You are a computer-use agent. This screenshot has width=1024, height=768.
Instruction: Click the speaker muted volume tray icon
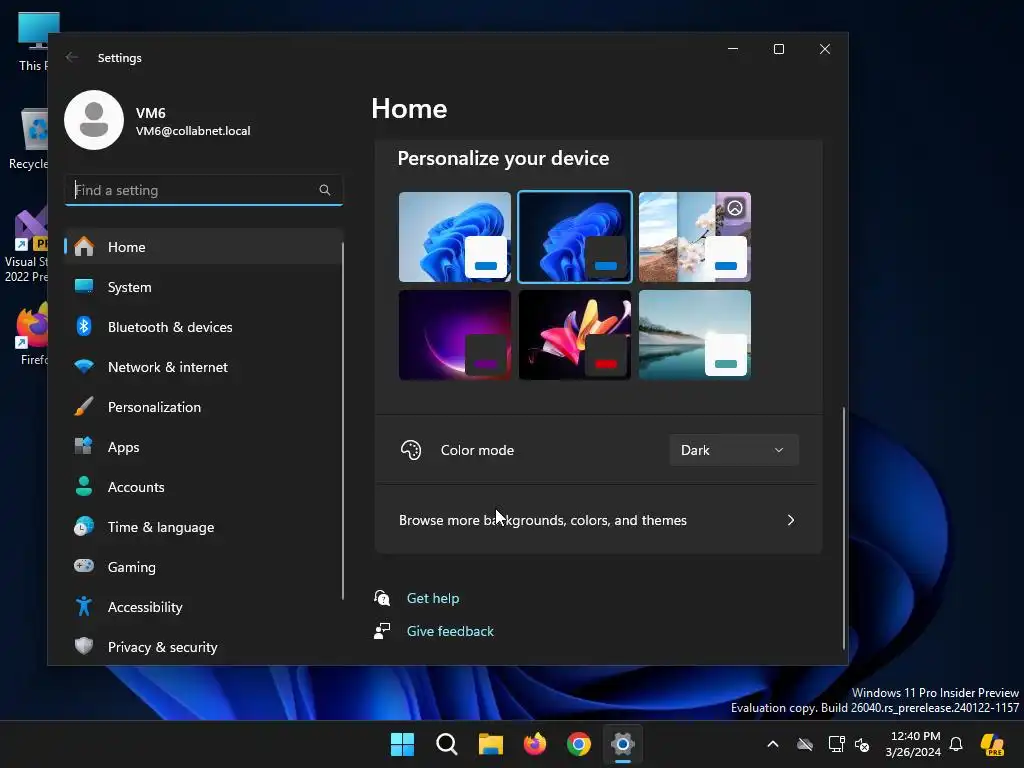click(x=862, y=744)
